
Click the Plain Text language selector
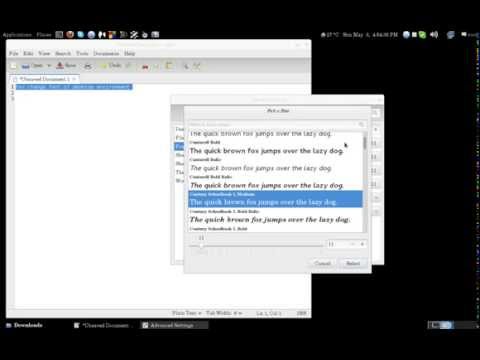(x=186, y=313)
